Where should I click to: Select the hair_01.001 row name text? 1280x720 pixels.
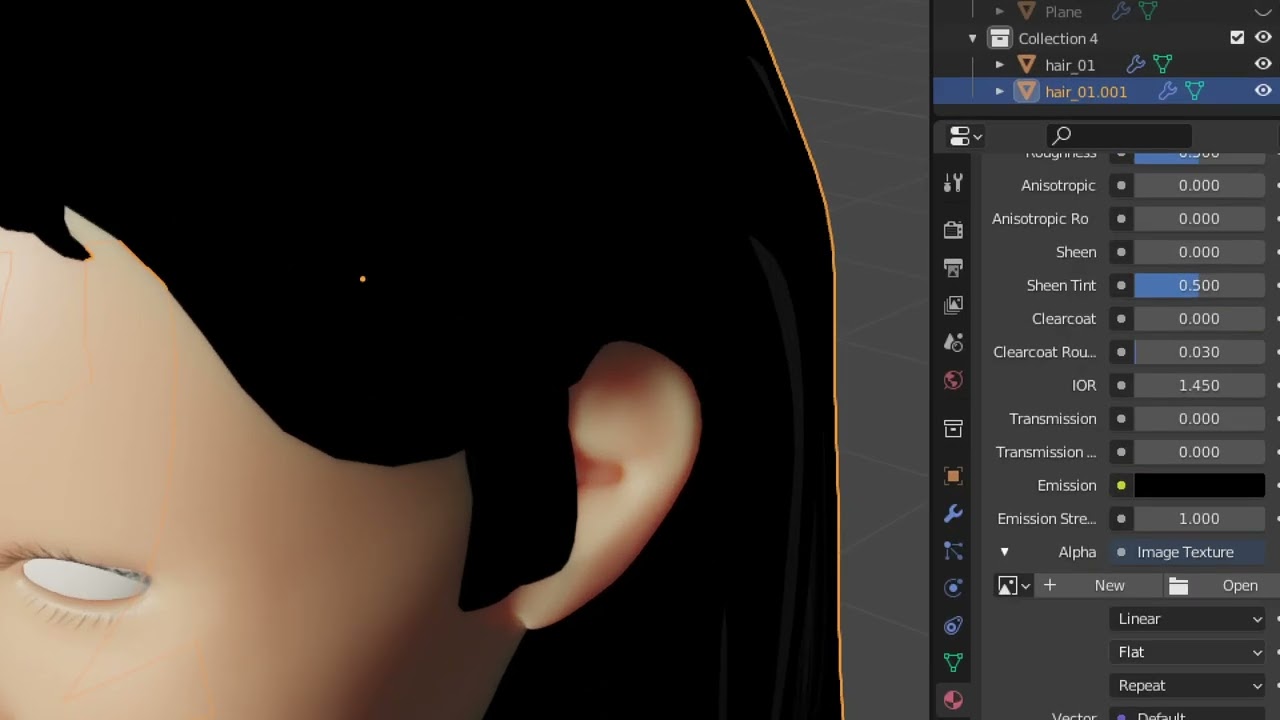coord(1086,92)
